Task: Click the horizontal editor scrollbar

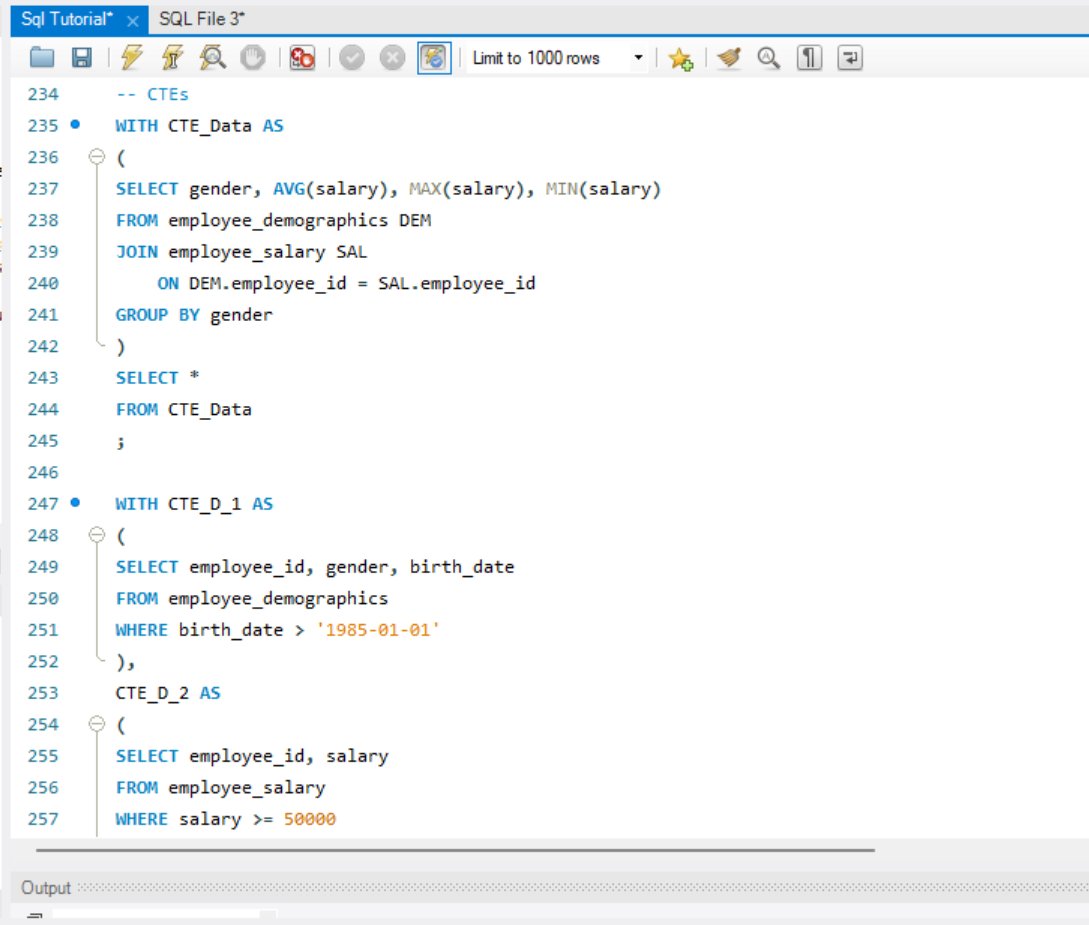Action: (455, 849)
